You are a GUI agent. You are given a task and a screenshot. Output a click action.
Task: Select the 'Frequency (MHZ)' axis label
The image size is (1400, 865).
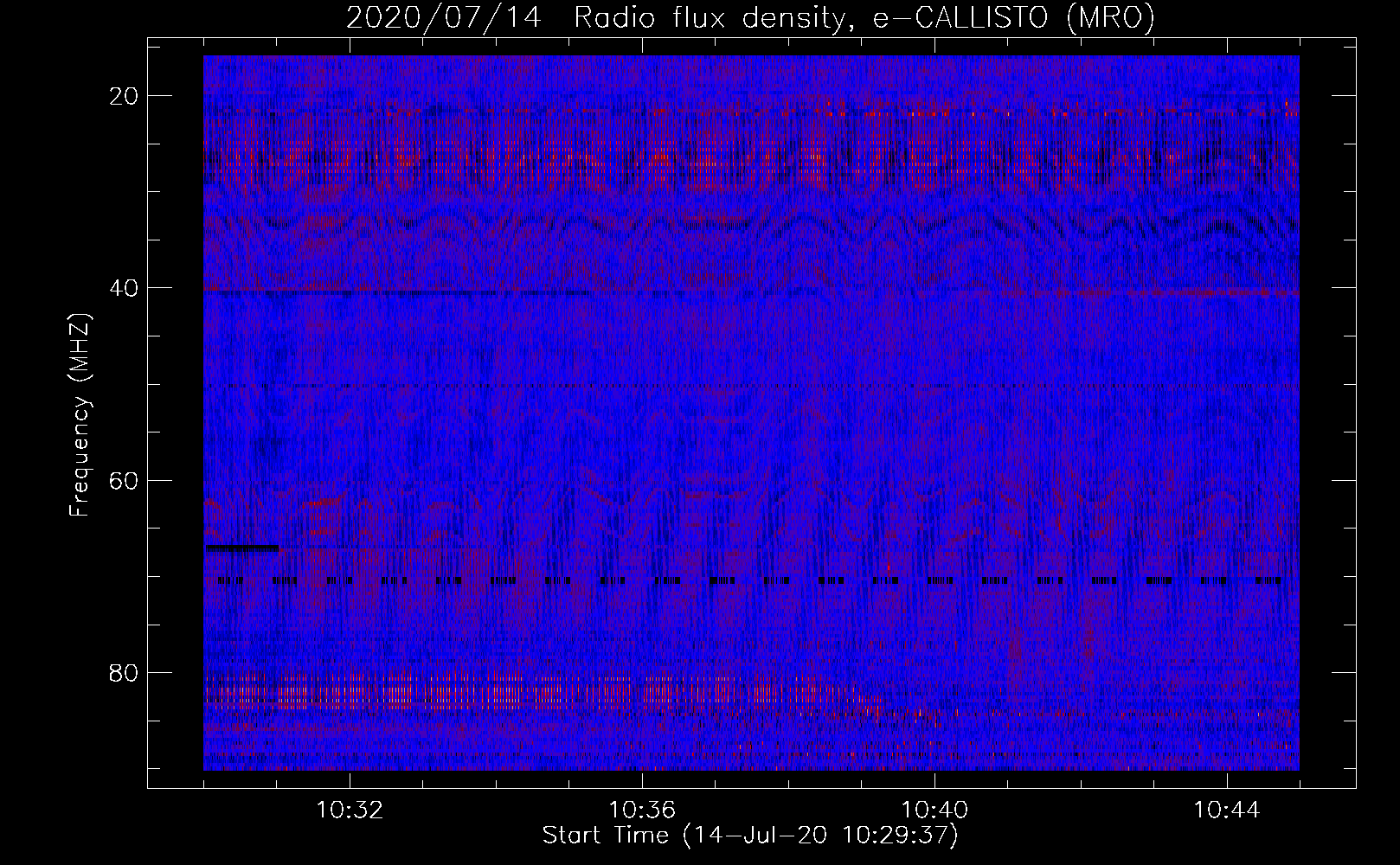(80, 415)
